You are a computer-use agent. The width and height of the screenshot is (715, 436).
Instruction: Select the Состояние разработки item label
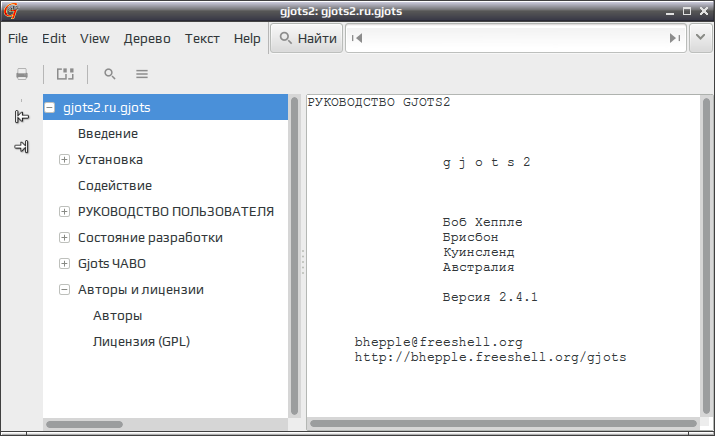tap(150, 238)
